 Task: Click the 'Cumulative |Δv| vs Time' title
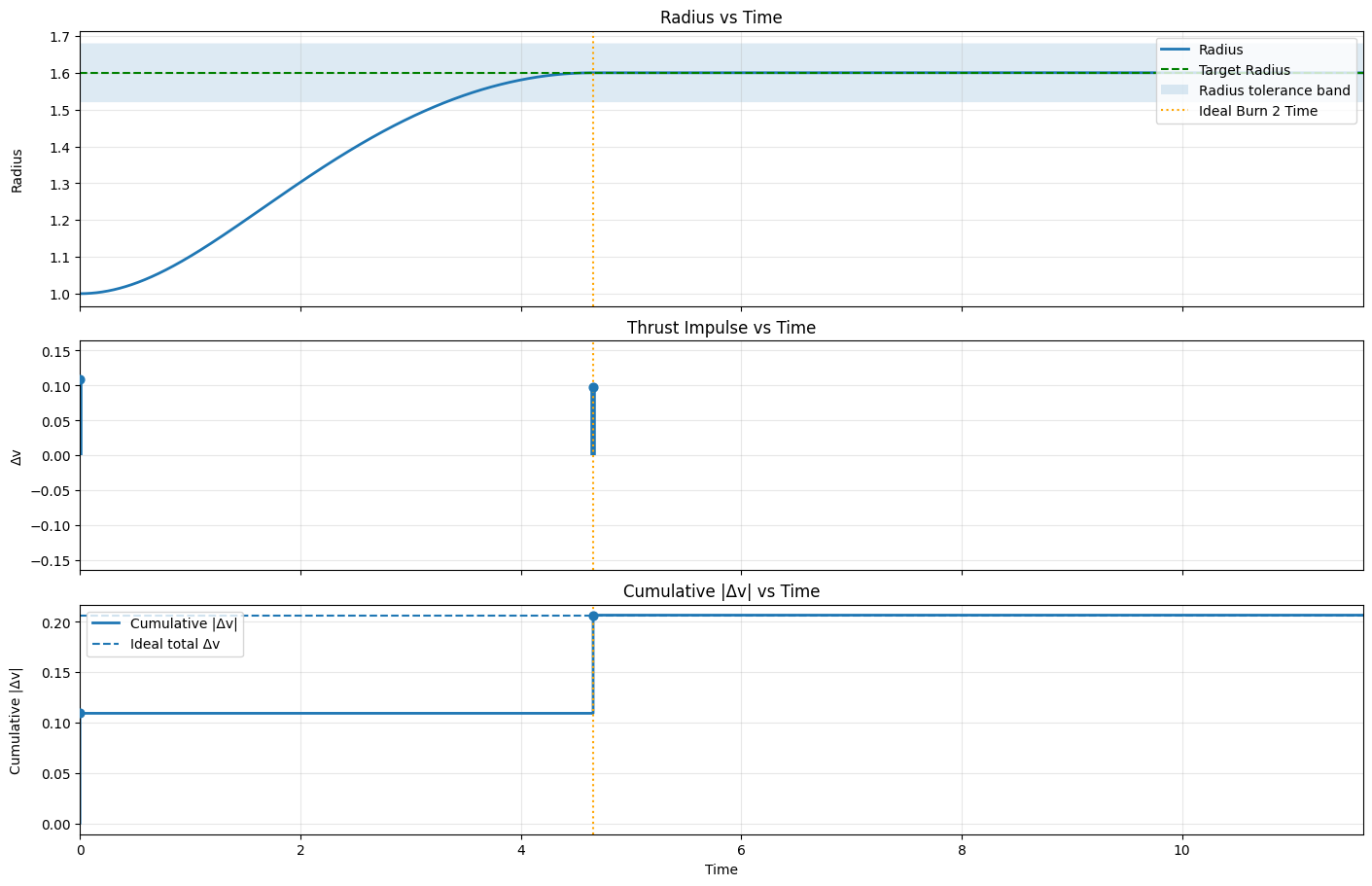point(721,591)
